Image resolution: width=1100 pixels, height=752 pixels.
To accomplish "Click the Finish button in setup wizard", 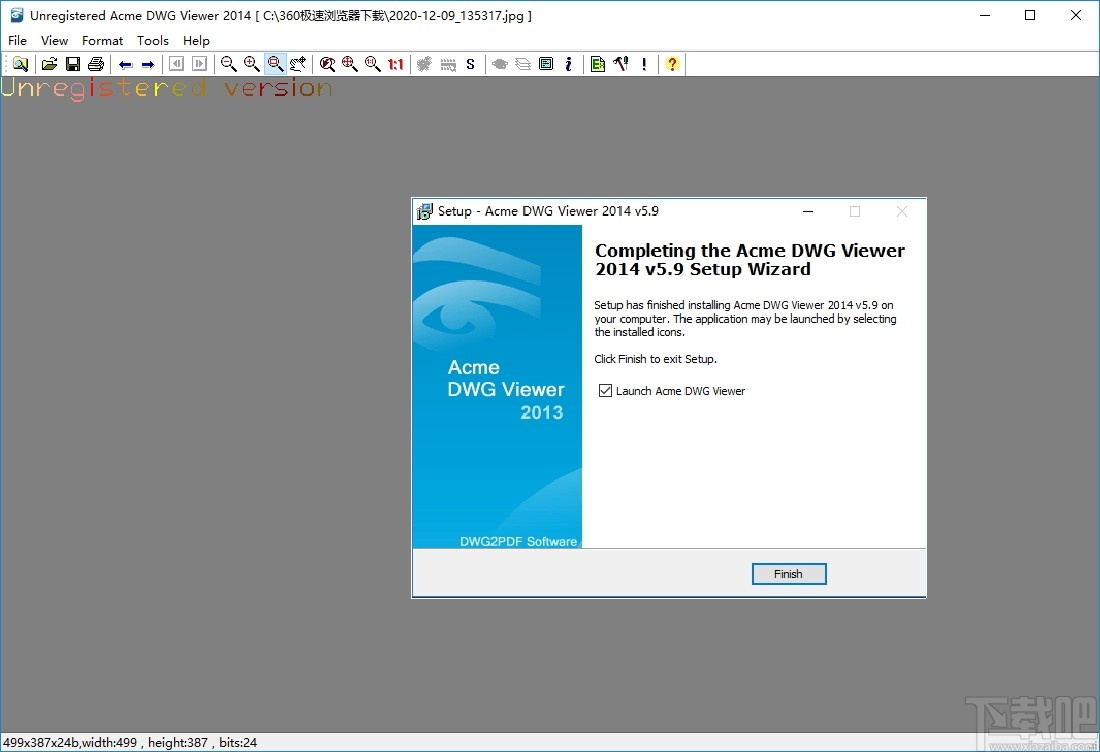I will click(788, 573).
